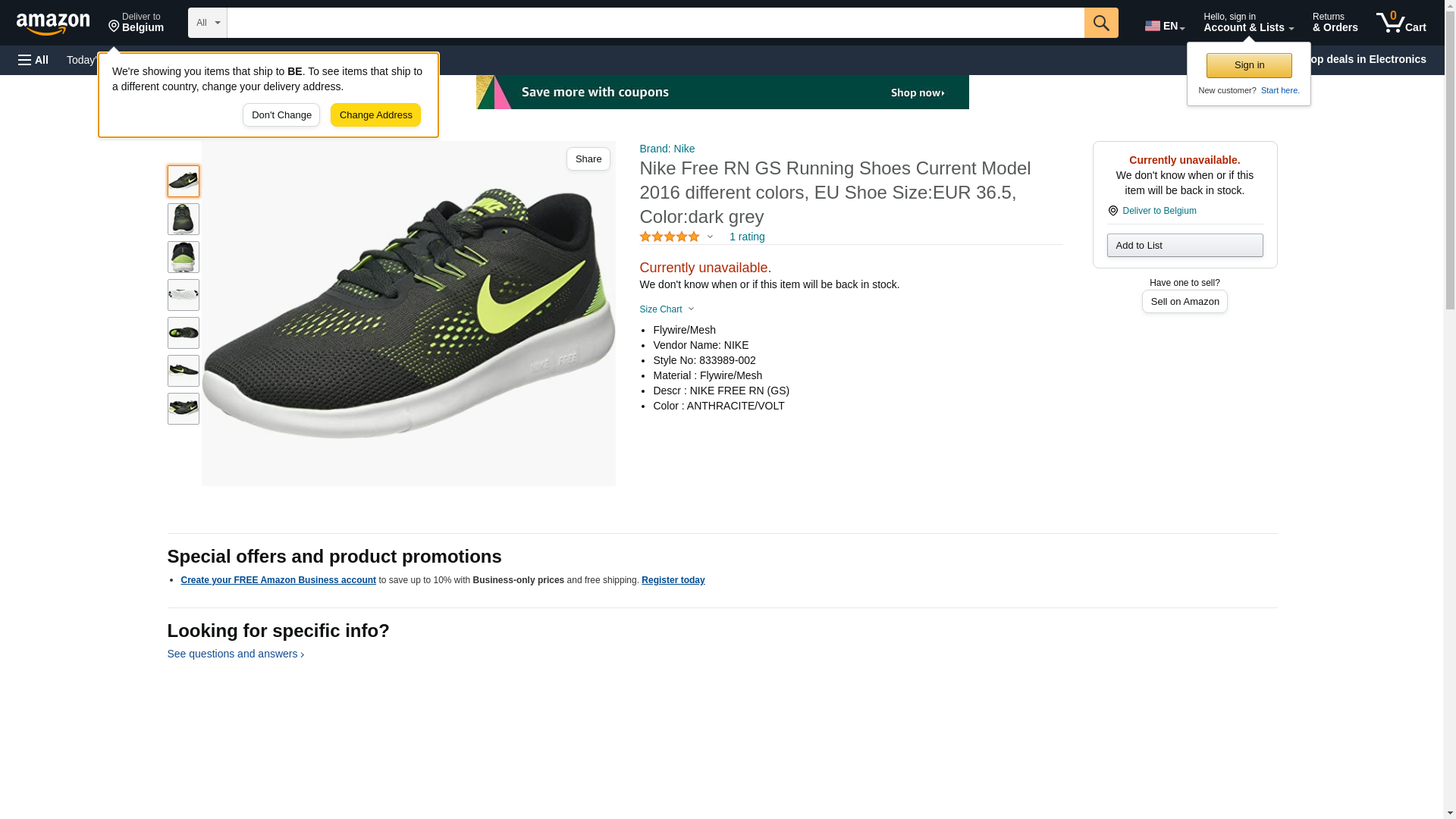Click the Change Address button
The height and width of the screenshot is (819, 1456).
(375, 115)
